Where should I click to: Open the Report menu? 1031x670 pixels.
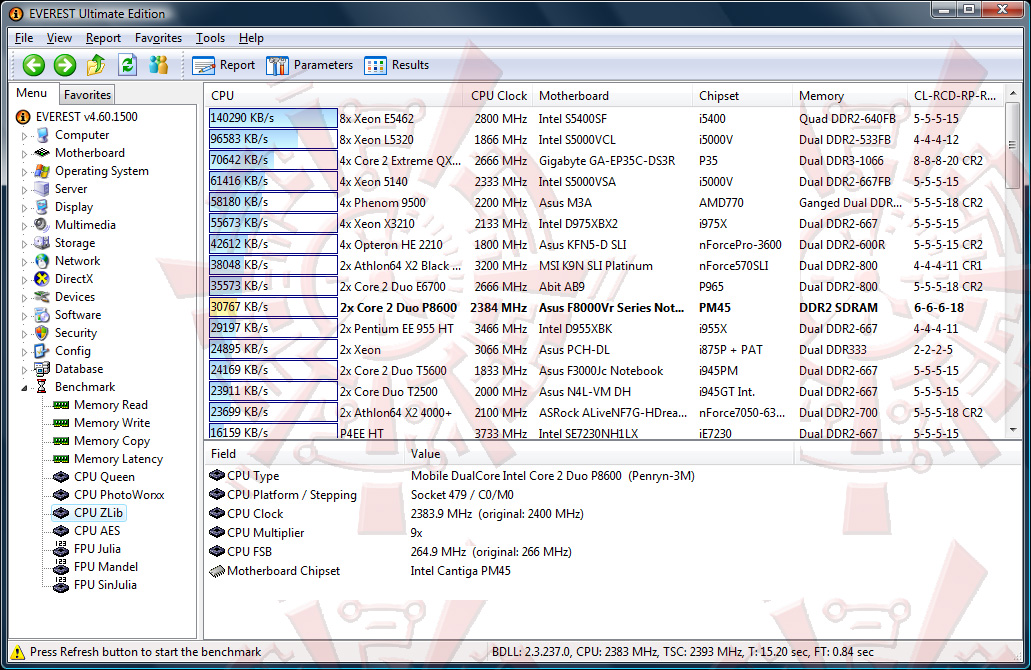tap(103, 38)
